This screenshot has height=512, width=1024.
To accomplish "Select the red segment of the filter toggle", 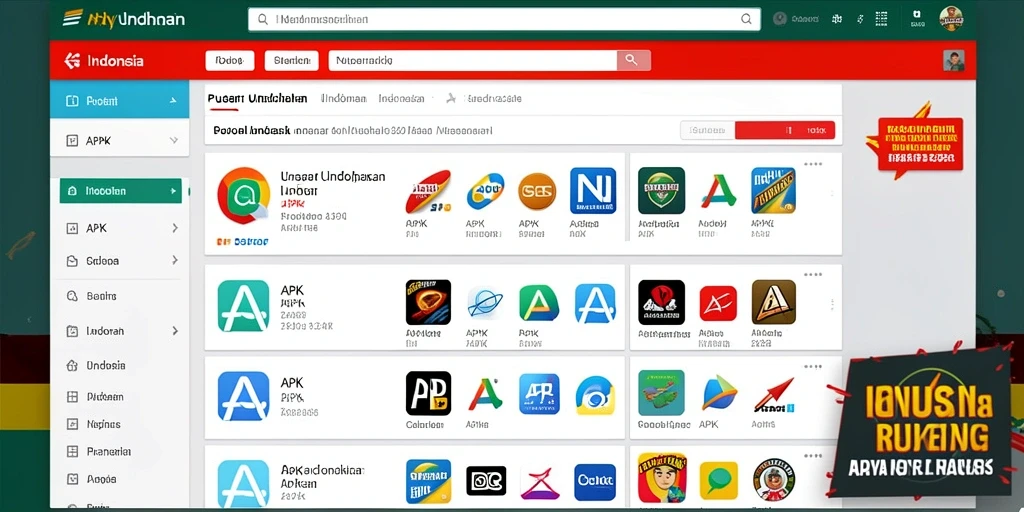I will pos(785,130).
